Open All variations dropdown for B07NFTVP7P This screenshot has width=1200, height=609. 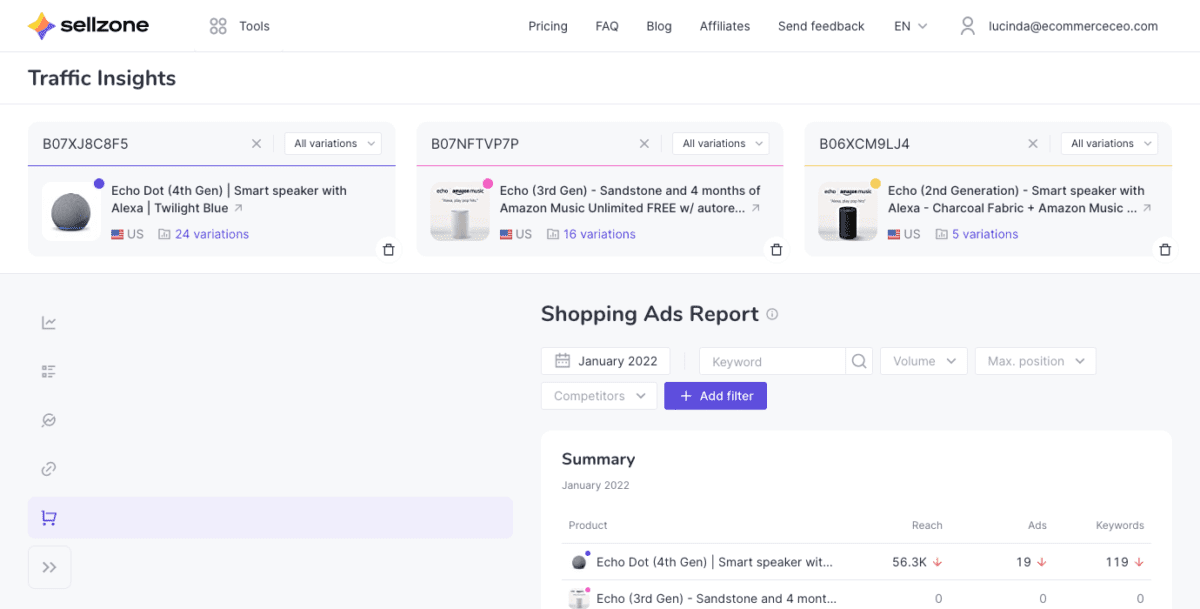[x=721, y=144]
